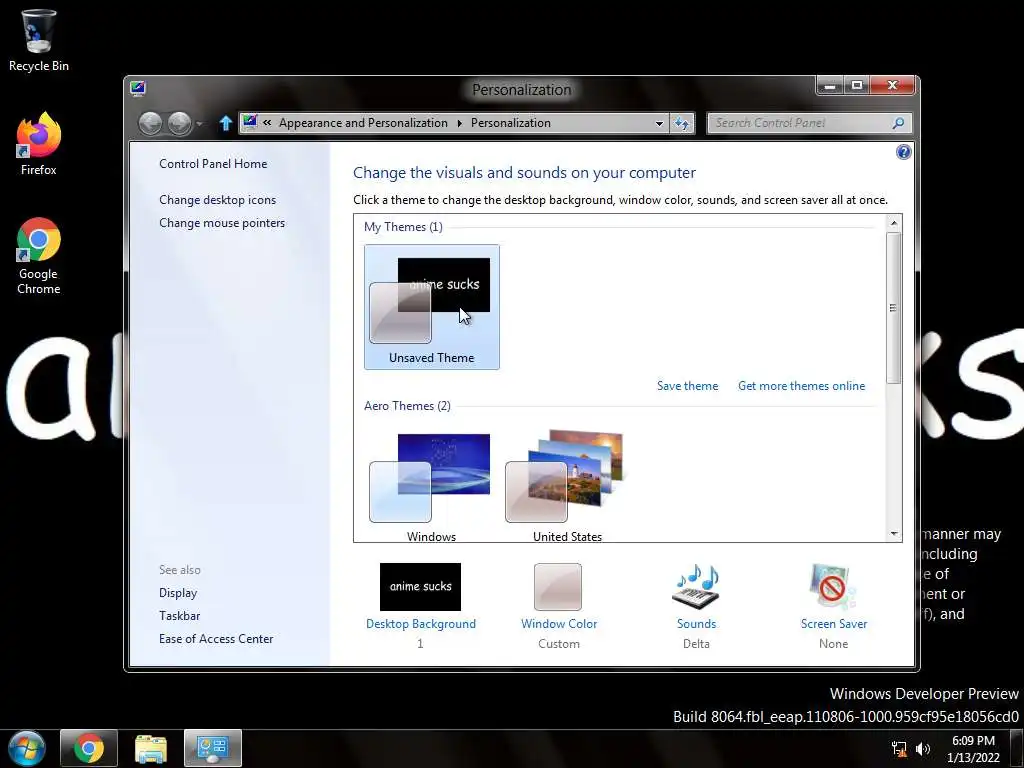Click the Back navigation arrow
Screen dimensions: 1024x768
150,123
